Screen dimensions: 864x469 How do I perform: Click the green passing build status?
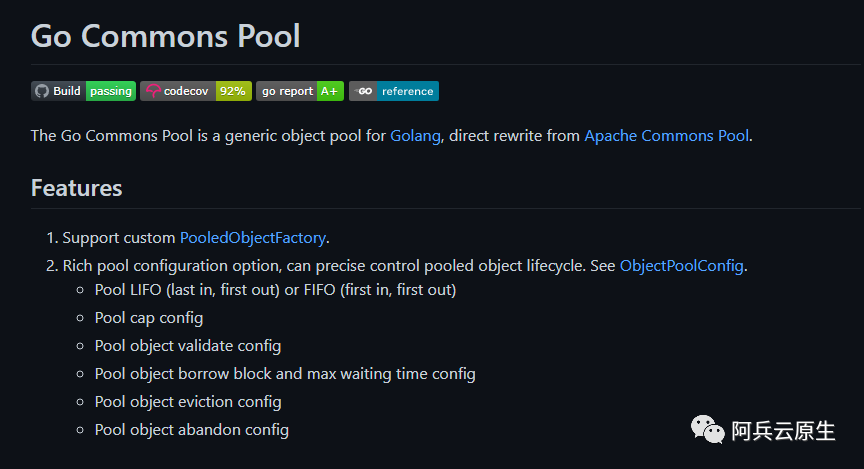pos(111,91)
